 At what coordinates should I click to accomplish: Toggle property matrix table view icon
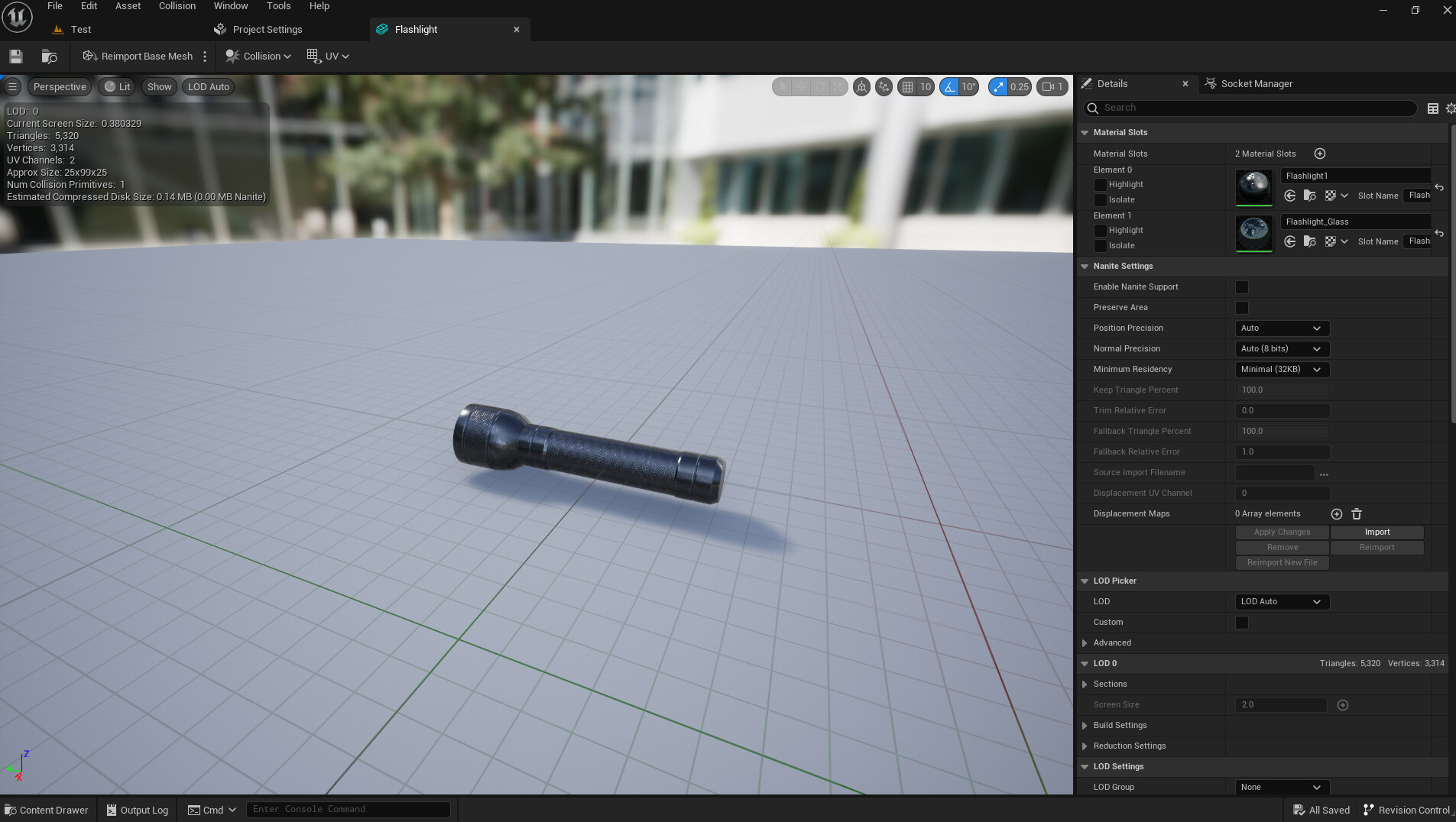1433,108
